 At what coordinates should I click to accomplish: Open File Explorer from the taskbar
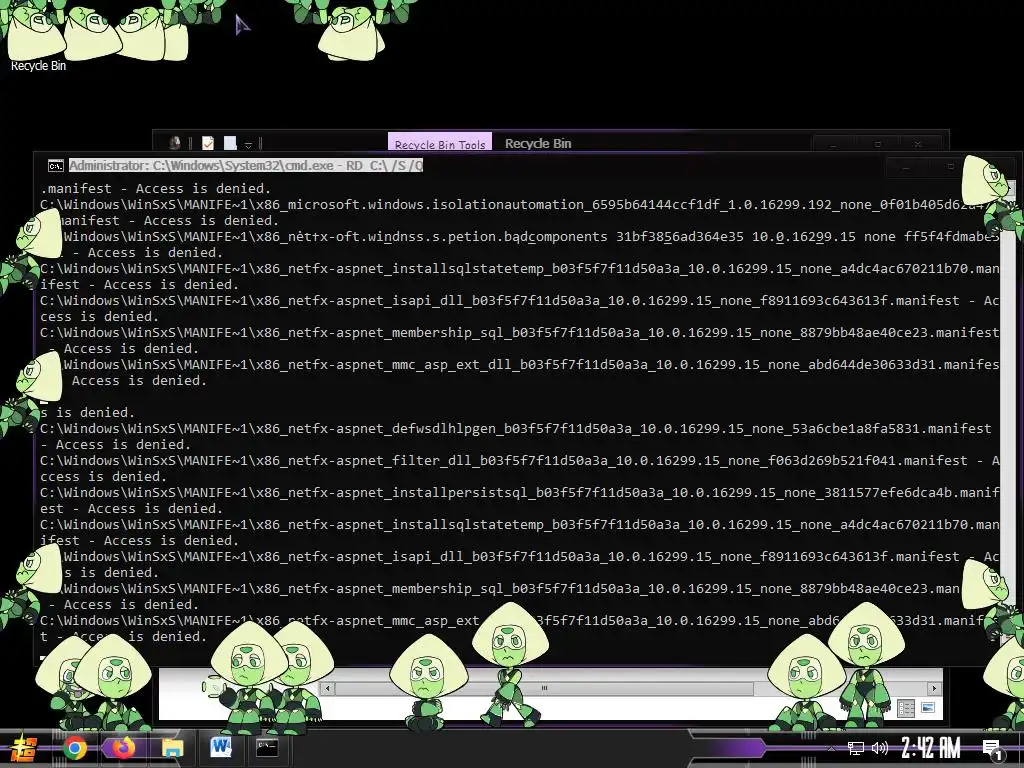(173, 748)
